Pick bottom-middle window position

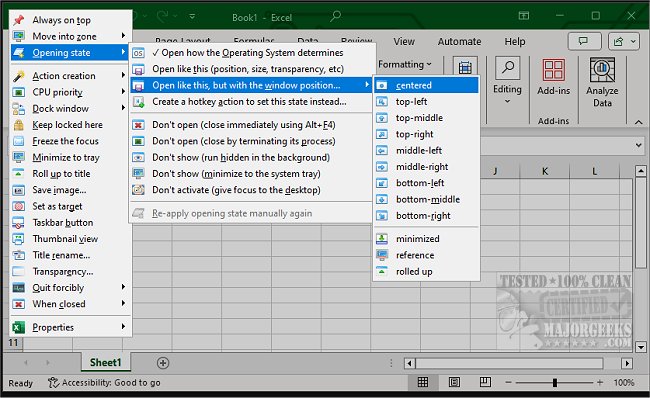tap(426, 199)
